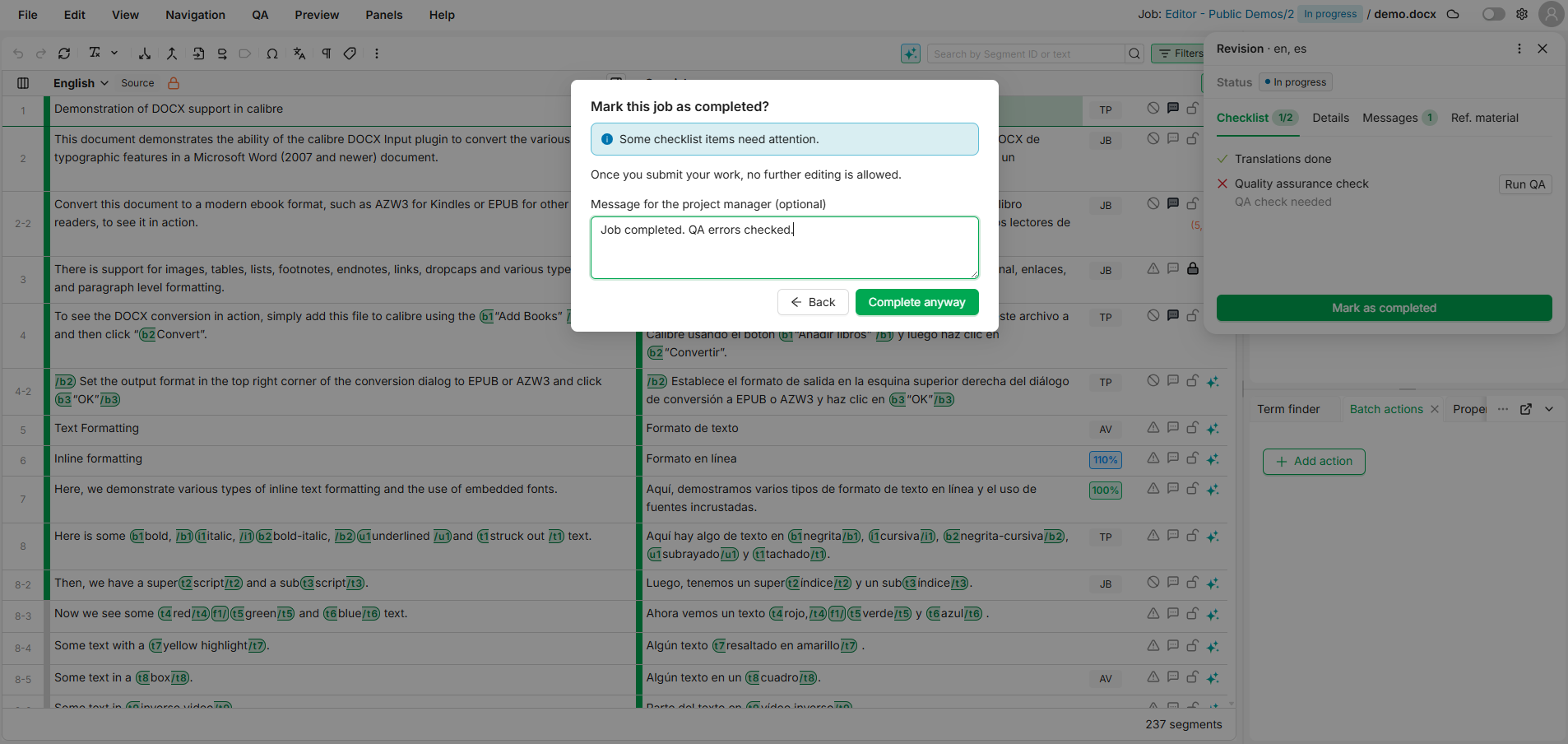Open the settings gear icon
Image resolution: width=1568 pixels, height=744 pixels.
(1522, 14)
